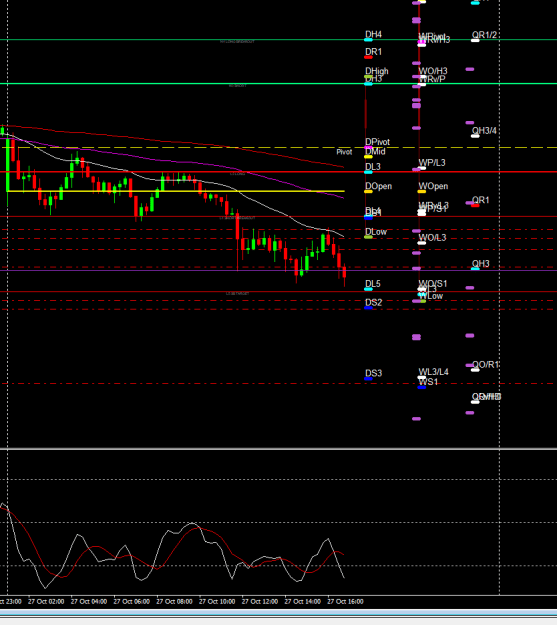
Task: Select the DL3 level label
Action: click(x=373, y=167)
